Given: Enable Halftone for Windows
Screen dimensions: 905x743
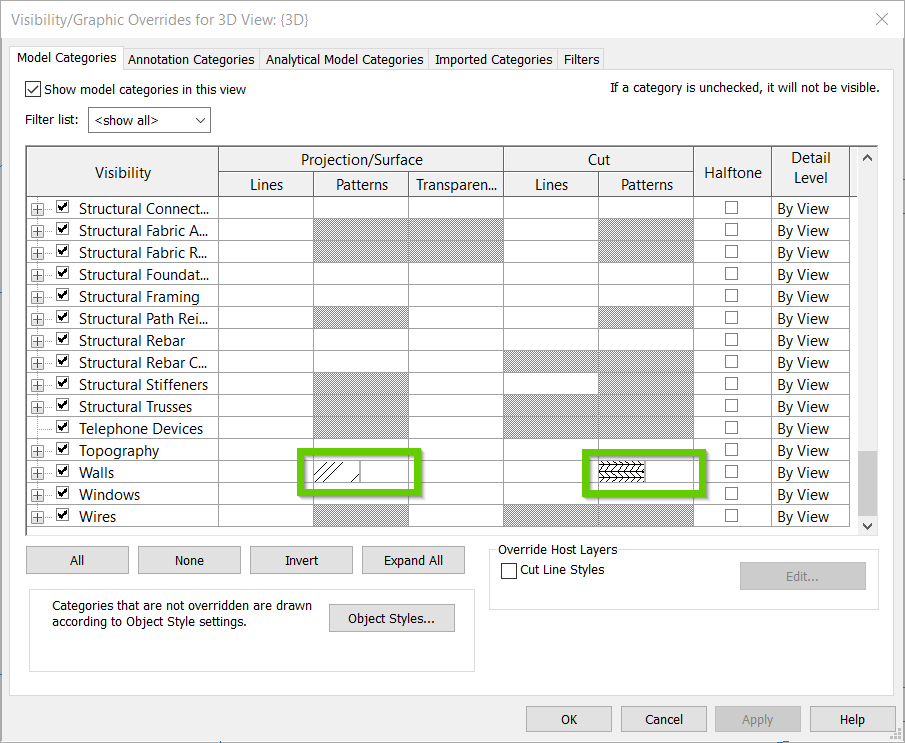Looking at the screenshot, I should [731, 493].
